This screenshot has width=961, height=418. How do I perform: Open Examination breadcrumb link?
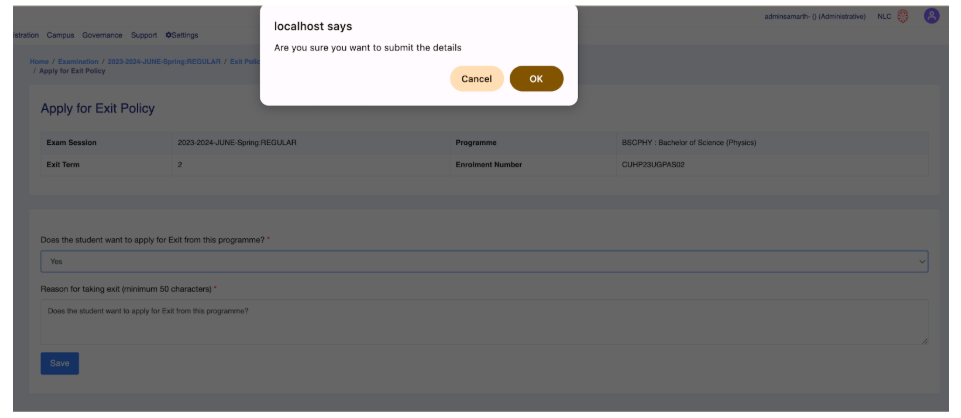click(x=78, y=61)
